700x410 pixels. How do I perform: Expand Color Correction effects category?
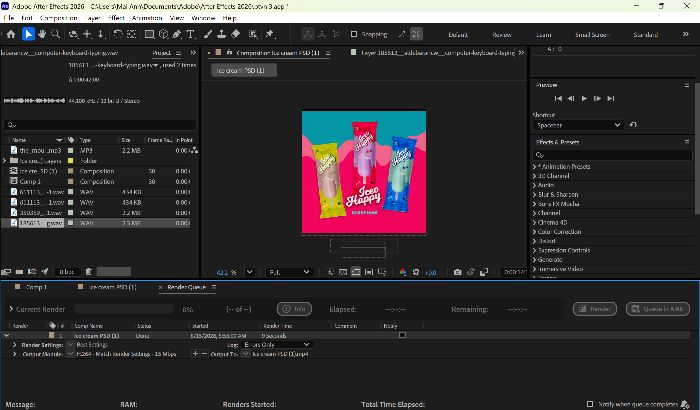pyautogui.click(x=534, y=231)
